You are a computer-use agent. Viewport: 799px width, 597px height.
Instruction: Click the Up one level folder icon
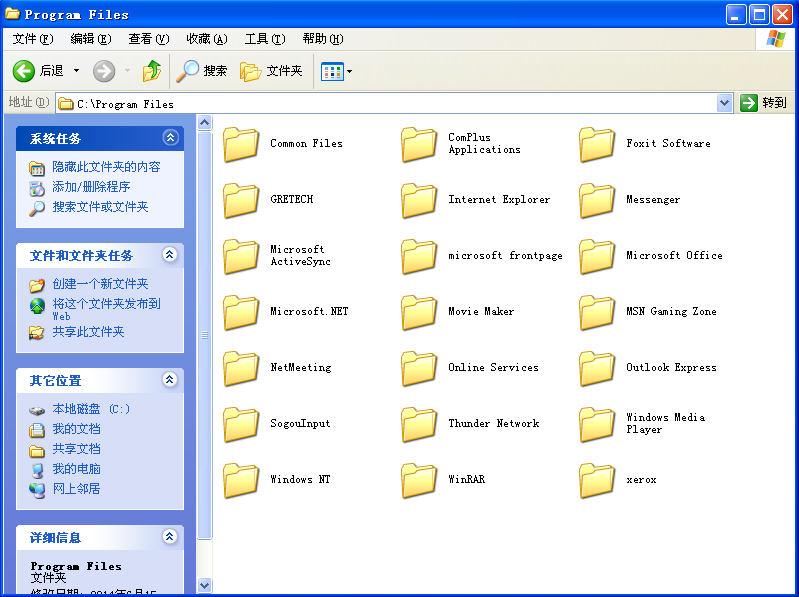coord(152,71)
